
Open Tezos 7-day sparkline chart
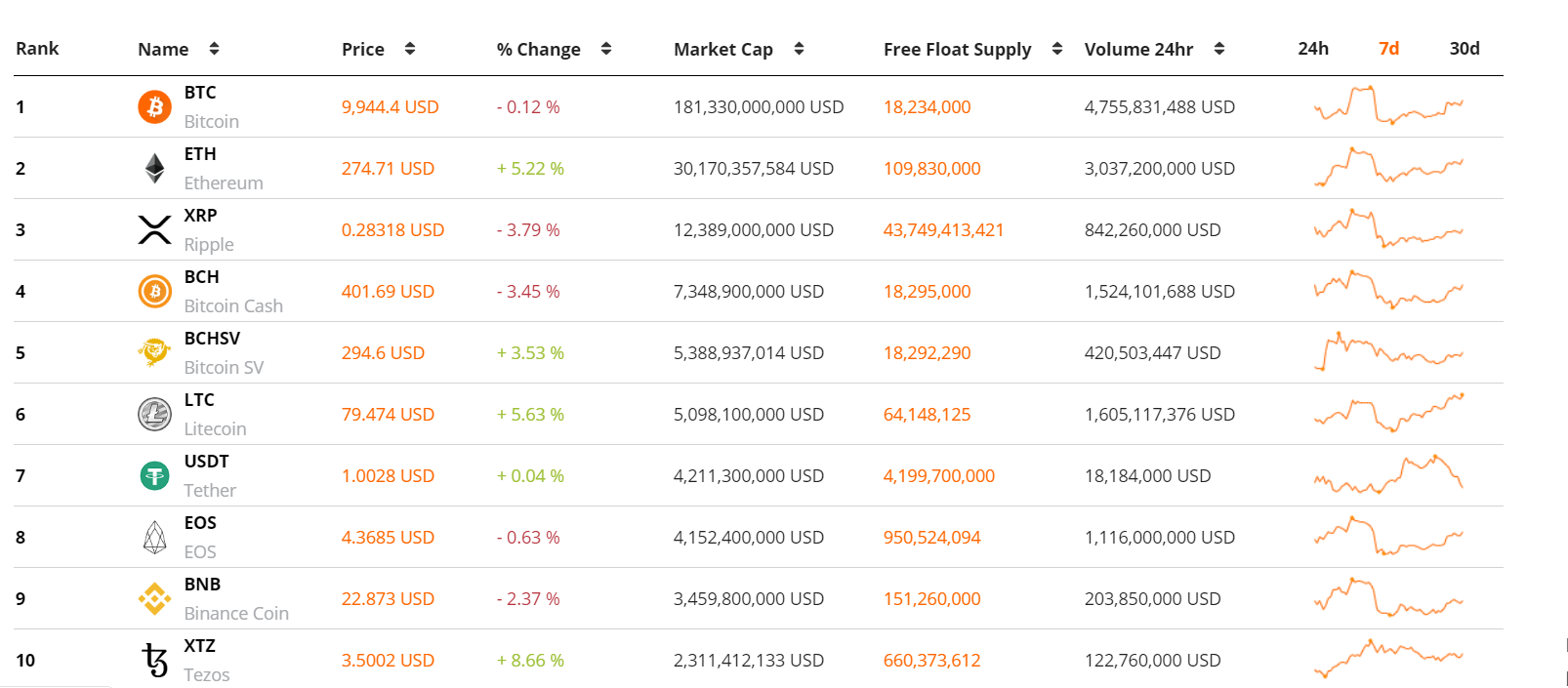(x=1388, y=659)
